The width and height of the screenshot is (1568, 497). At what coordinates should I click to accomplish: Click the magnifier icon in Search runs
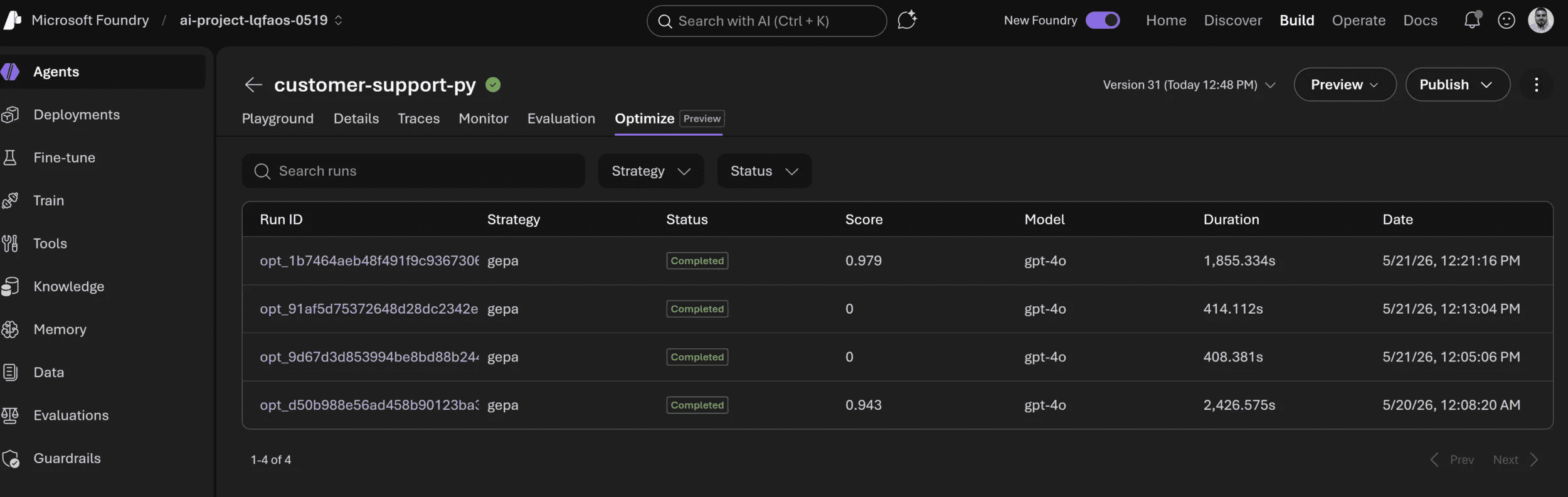coord(262,171)
